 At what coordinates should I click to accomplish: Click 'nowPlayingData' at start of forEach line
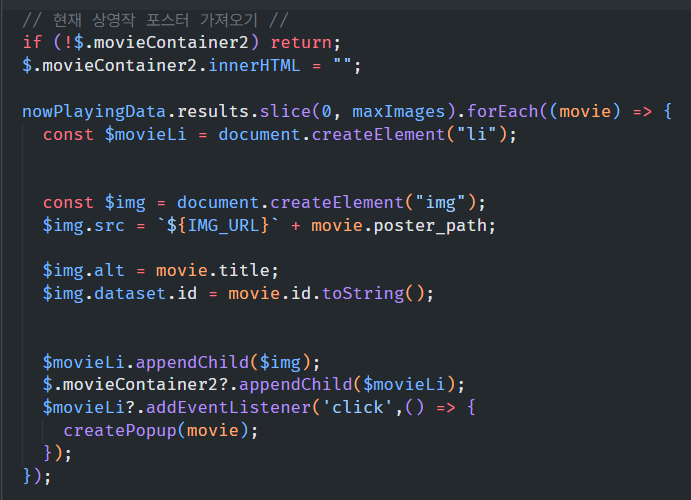tap(94, 112)
